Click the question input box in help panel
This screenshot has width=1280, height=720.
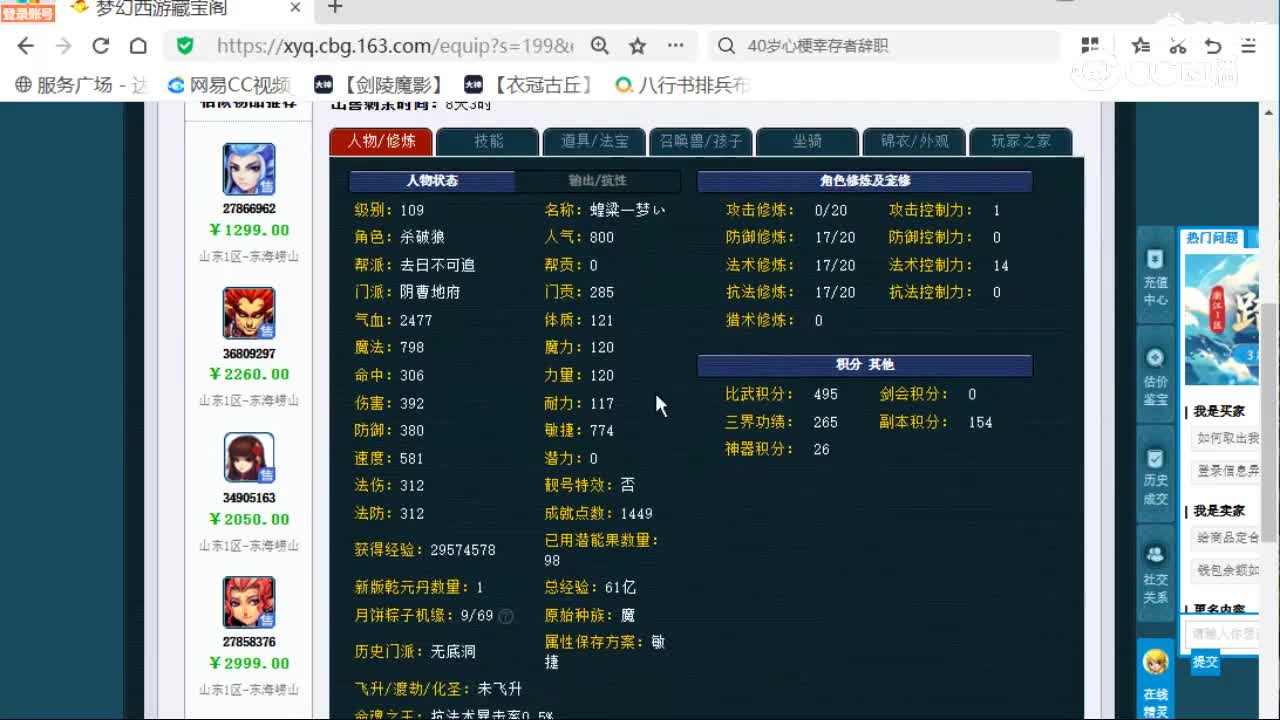[1222, 633]
